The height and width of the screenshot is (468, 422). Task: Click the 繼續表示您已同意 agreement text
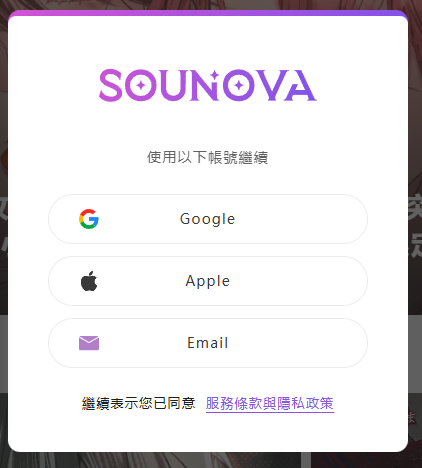pos(139,403)
